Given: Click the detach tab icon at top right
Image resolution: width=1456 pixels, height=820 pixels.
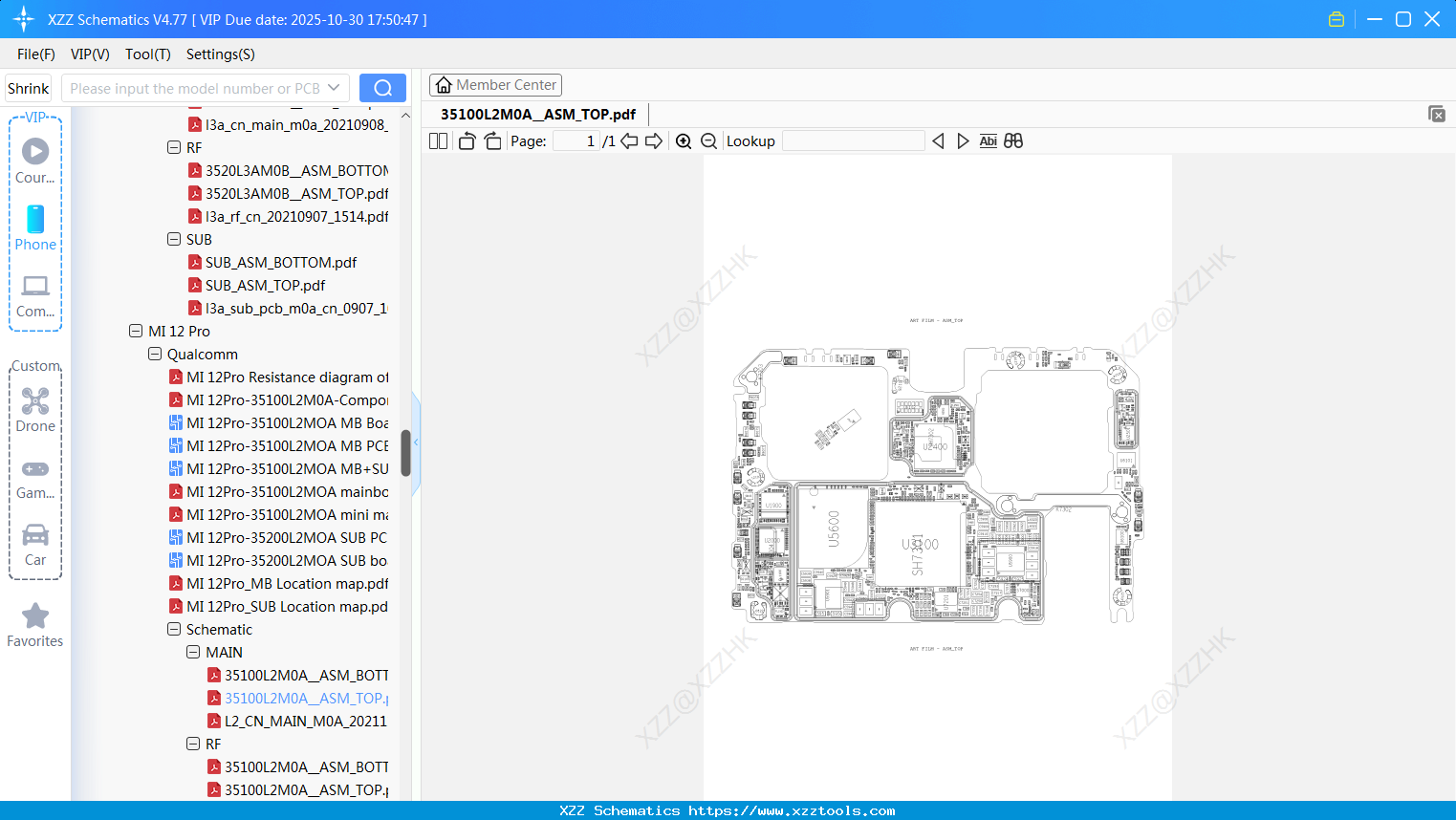Looking at the screenshot, I should pos(1436,114).
